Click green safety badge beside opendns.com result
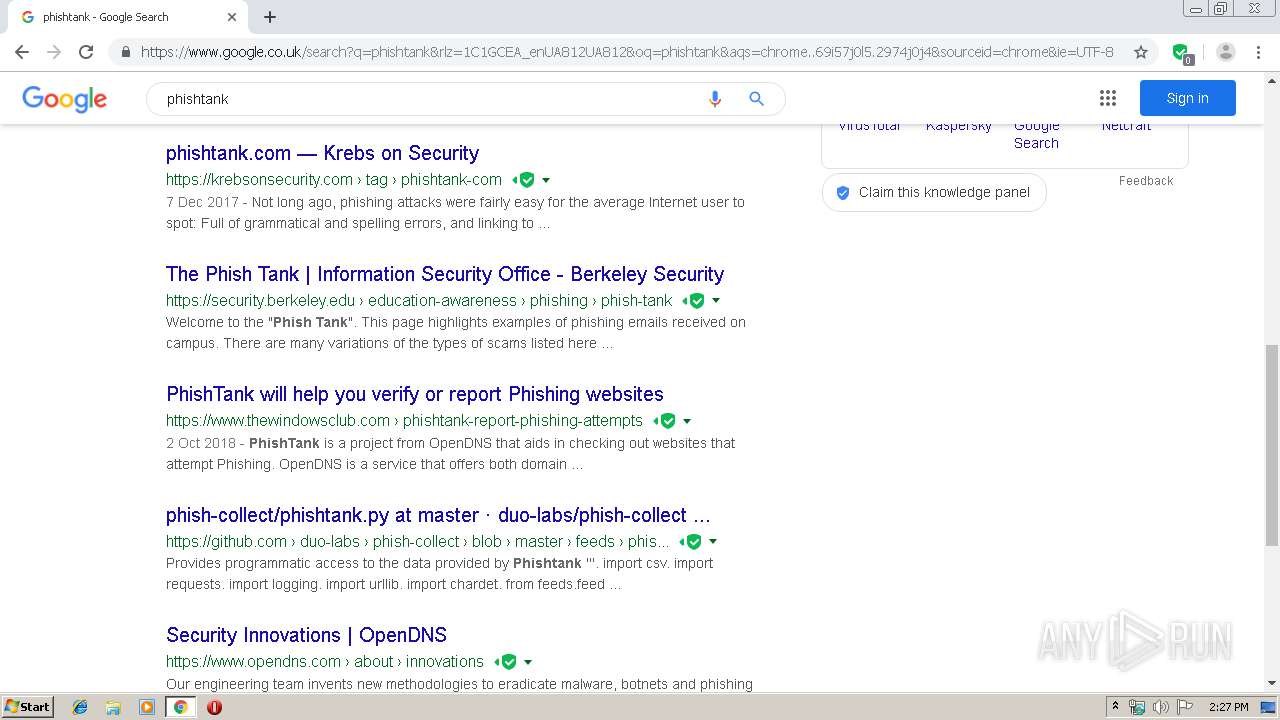Screen dimensions: 1280x720 [x=508, y=662]
